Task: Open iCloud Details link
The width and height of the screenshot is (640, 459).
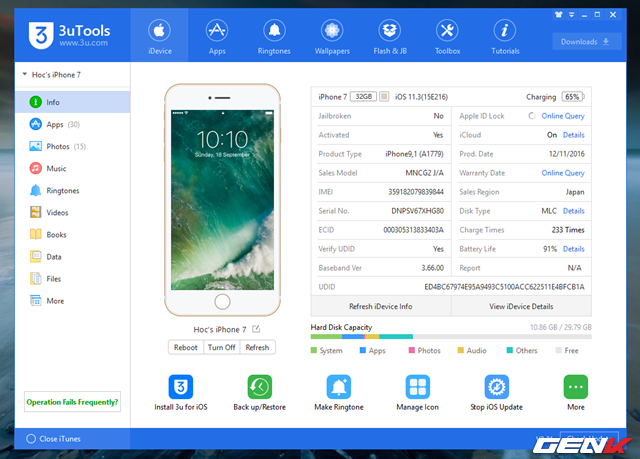Action: coord(573,135)
